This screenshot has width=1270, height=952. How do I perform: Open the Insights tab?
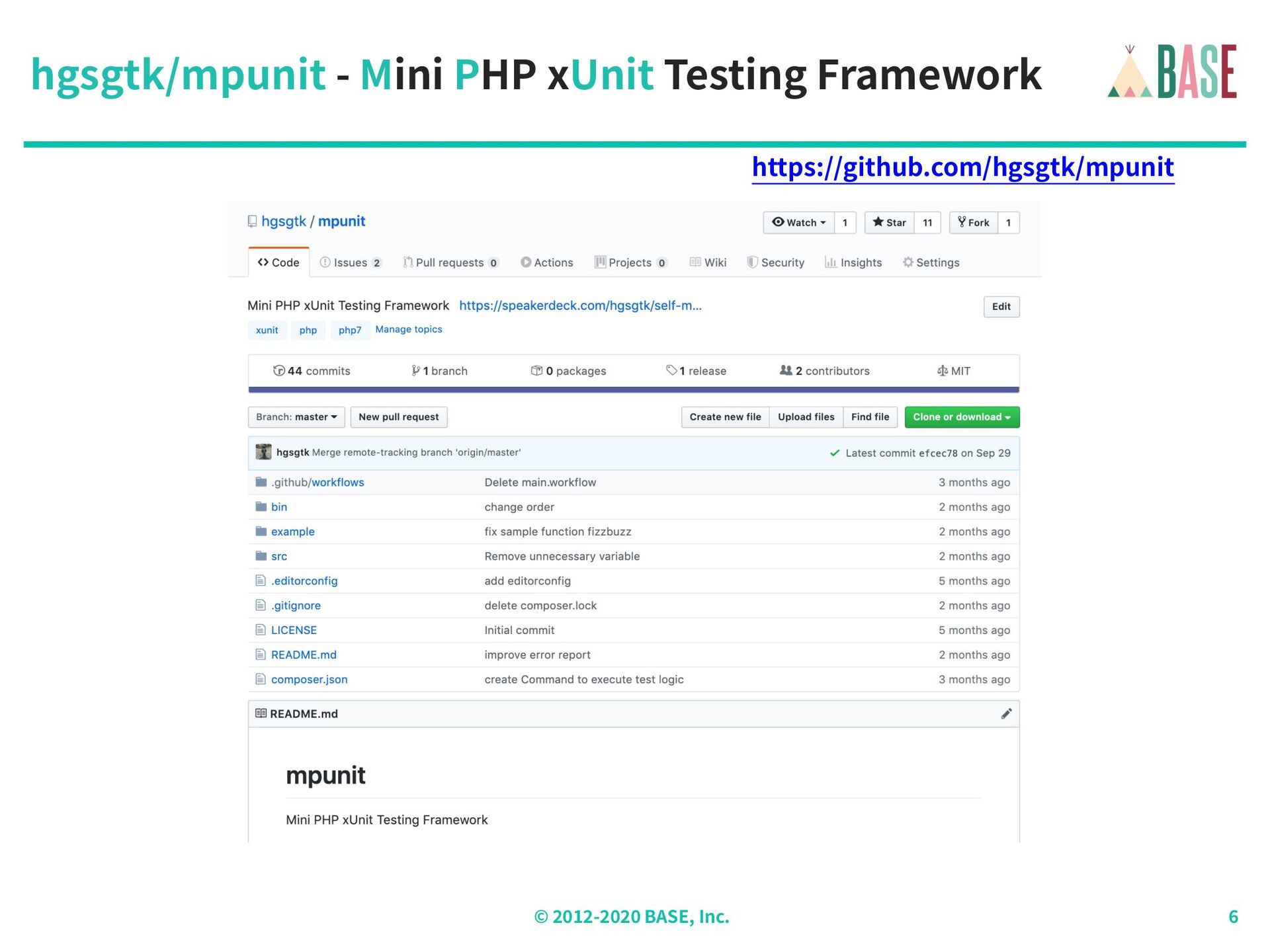pos(853,262)
